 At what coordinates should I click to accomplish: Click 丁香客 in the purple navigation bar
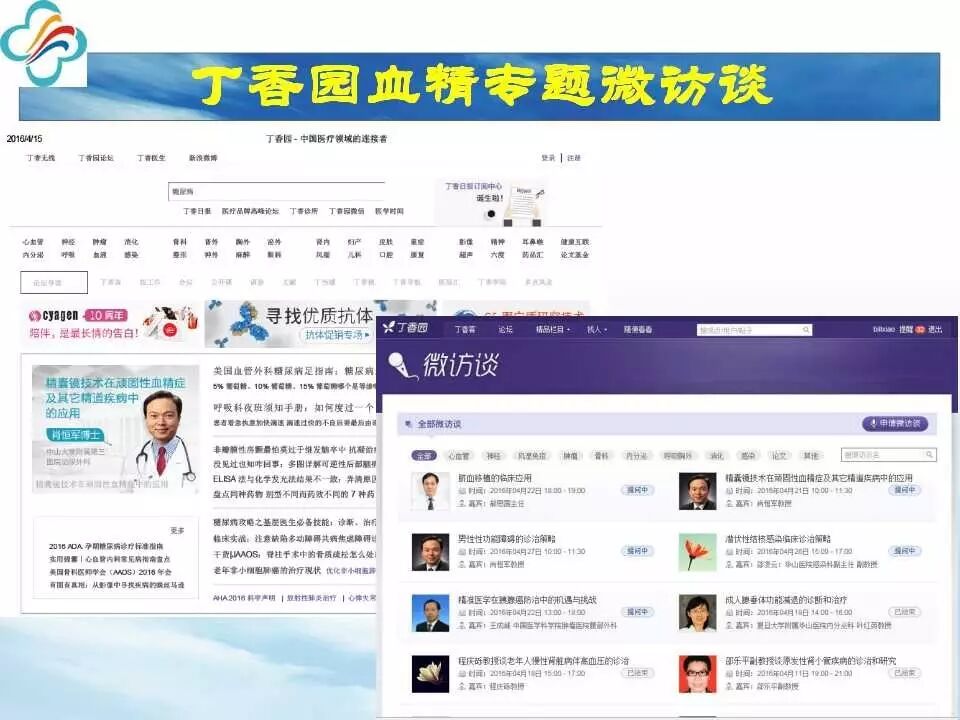pos(465,329)
